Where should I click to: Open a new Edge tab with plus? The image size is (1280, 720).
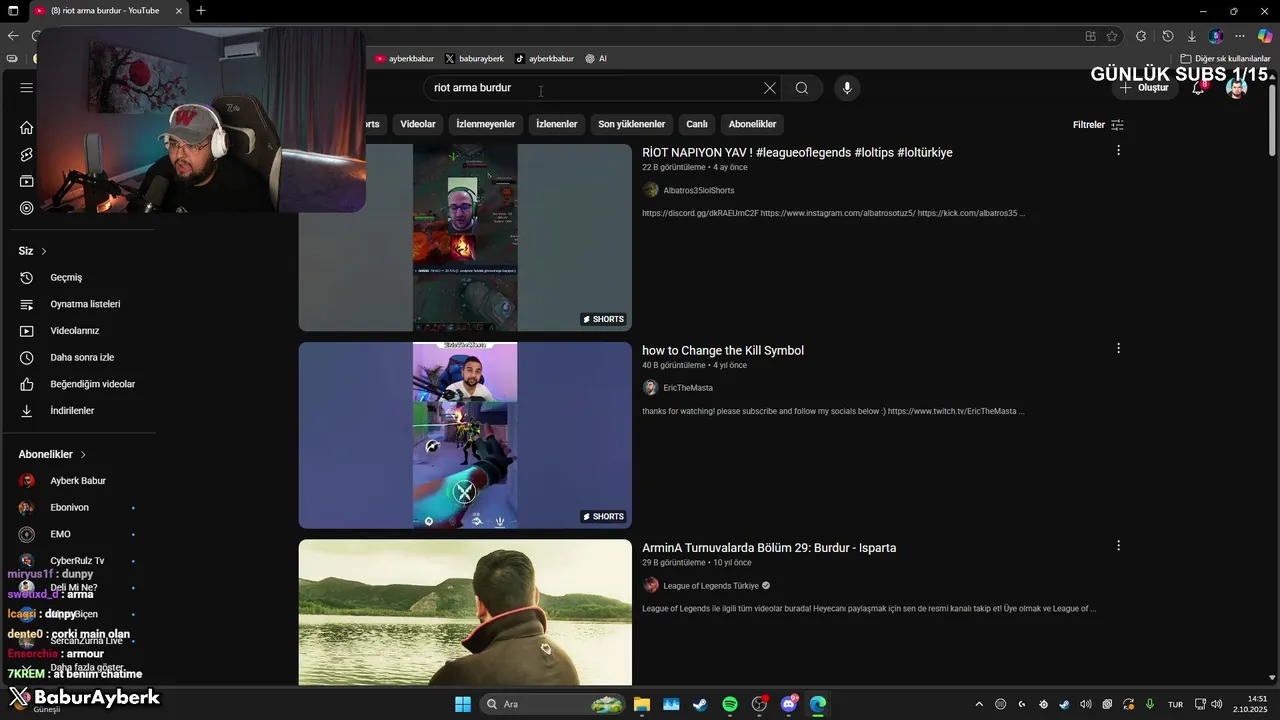pyautogui.click(x=201, y=10)
